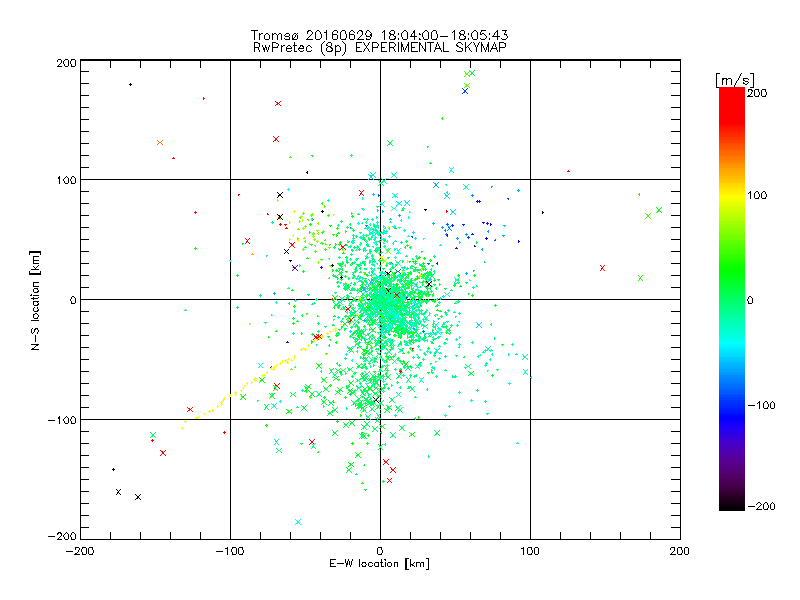The width and height of the screenshot is (800, 600).
Task: Click the subtitle 'RwPretec (8p) EXPERIMENTAL SKYMAP'
Action: (380, 48)
